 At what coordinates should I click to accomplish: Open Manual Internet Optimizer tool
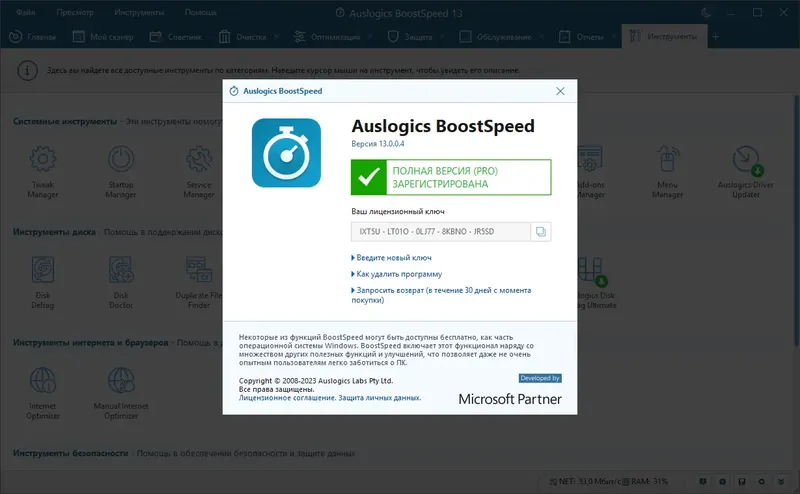(121, 393)
